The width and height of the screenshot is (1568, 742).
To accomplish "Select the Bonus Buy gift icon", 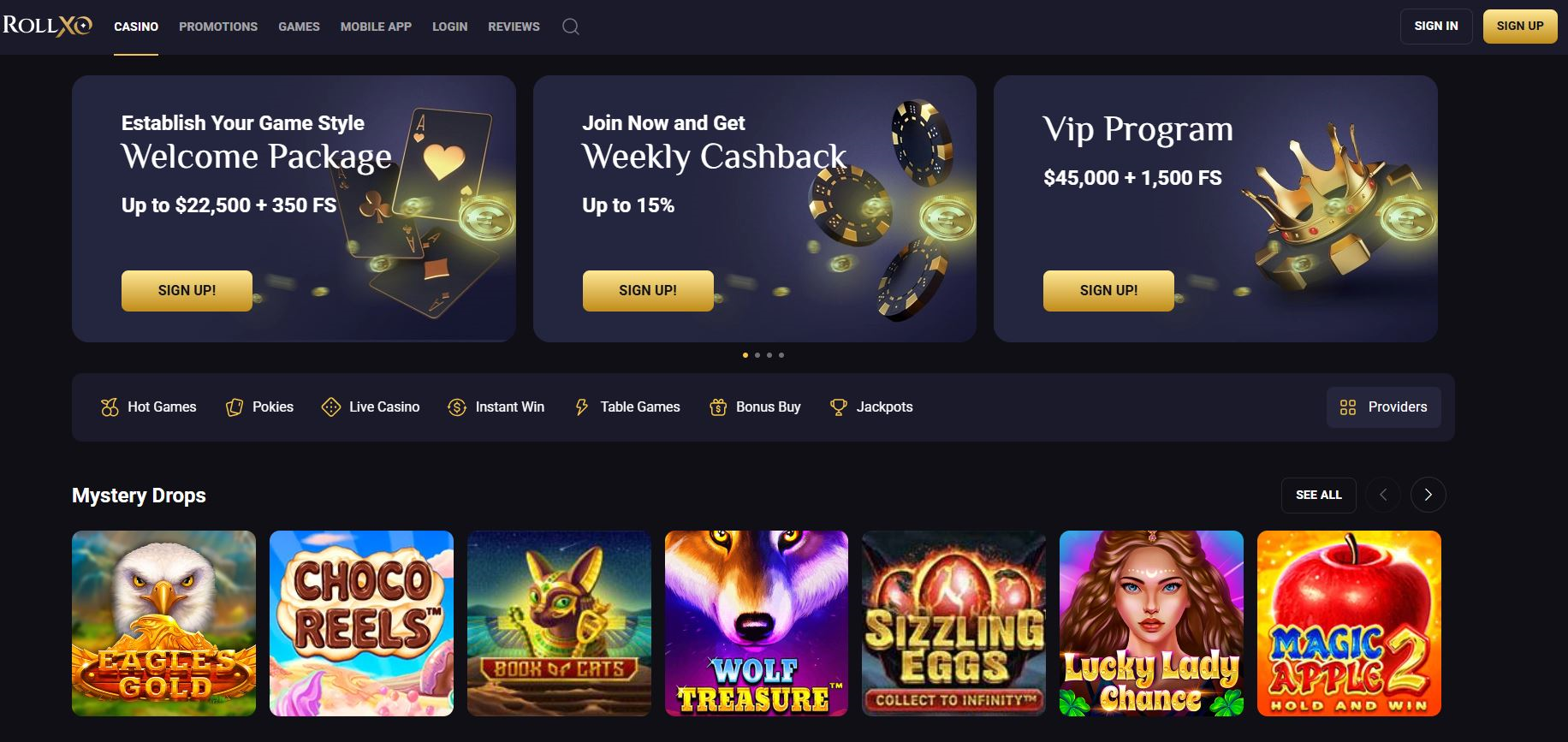I will pos(718,407).
